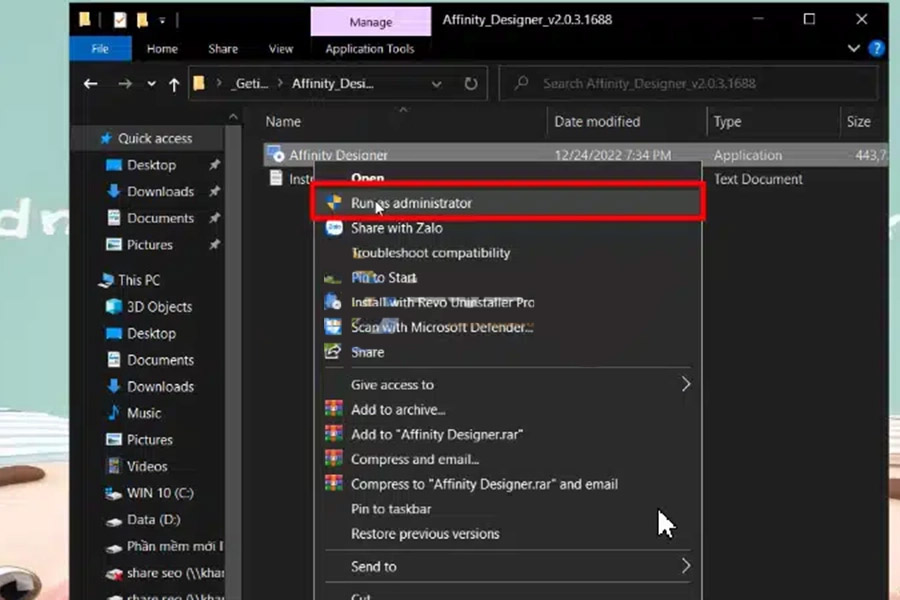Click WinRAR icon beside Compress and email
This screenshot has height=600, width=900.
pyautogui.click(x=333, y=459)
